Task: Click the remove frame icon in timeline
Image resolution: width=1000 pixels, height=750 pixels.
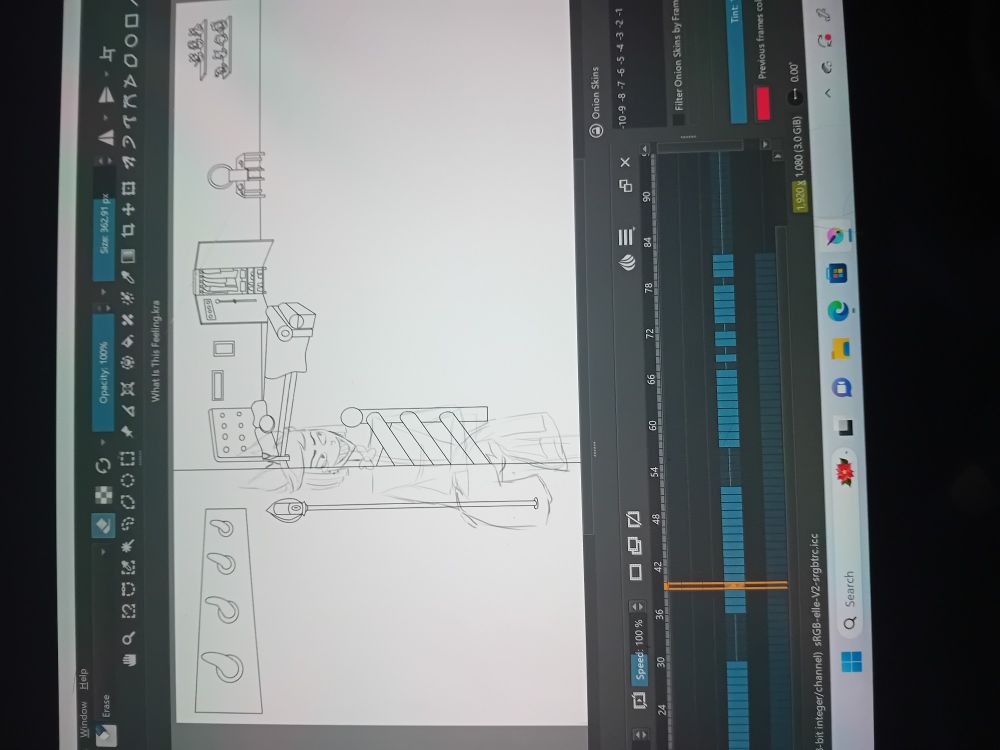Action: [x=633, y=520]
